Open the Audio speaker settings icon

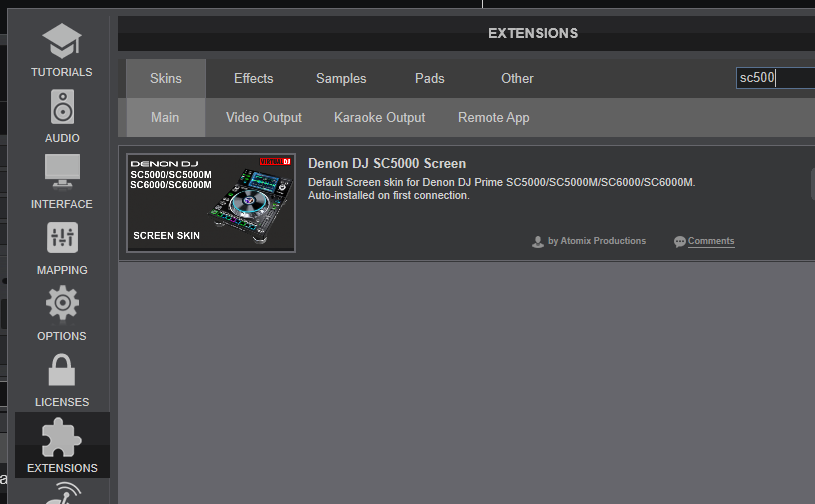(62, 107)
